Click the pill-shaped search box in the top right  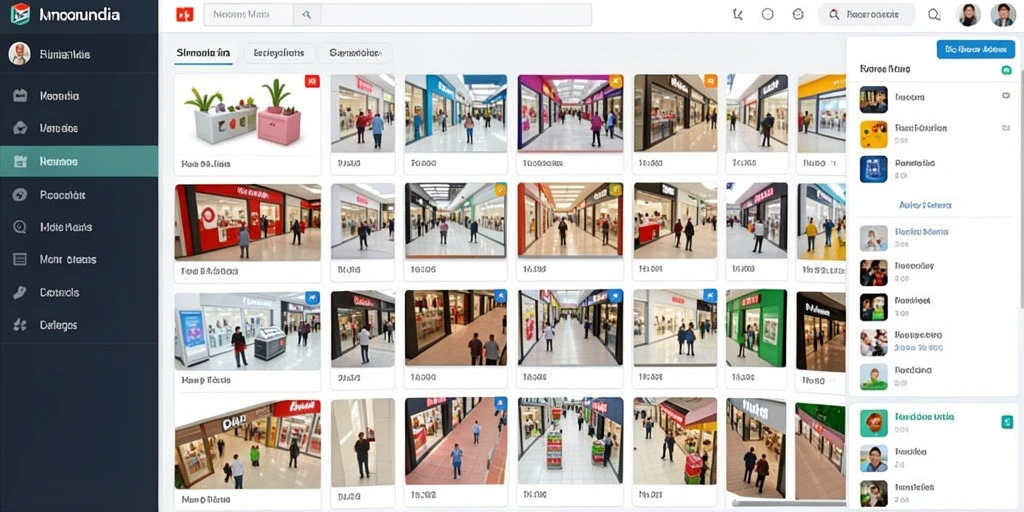click(867, 14)
